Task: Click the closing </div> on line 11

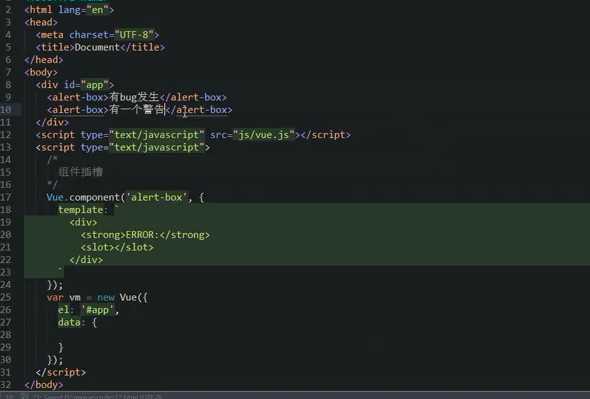Action: tap(52, 122)
